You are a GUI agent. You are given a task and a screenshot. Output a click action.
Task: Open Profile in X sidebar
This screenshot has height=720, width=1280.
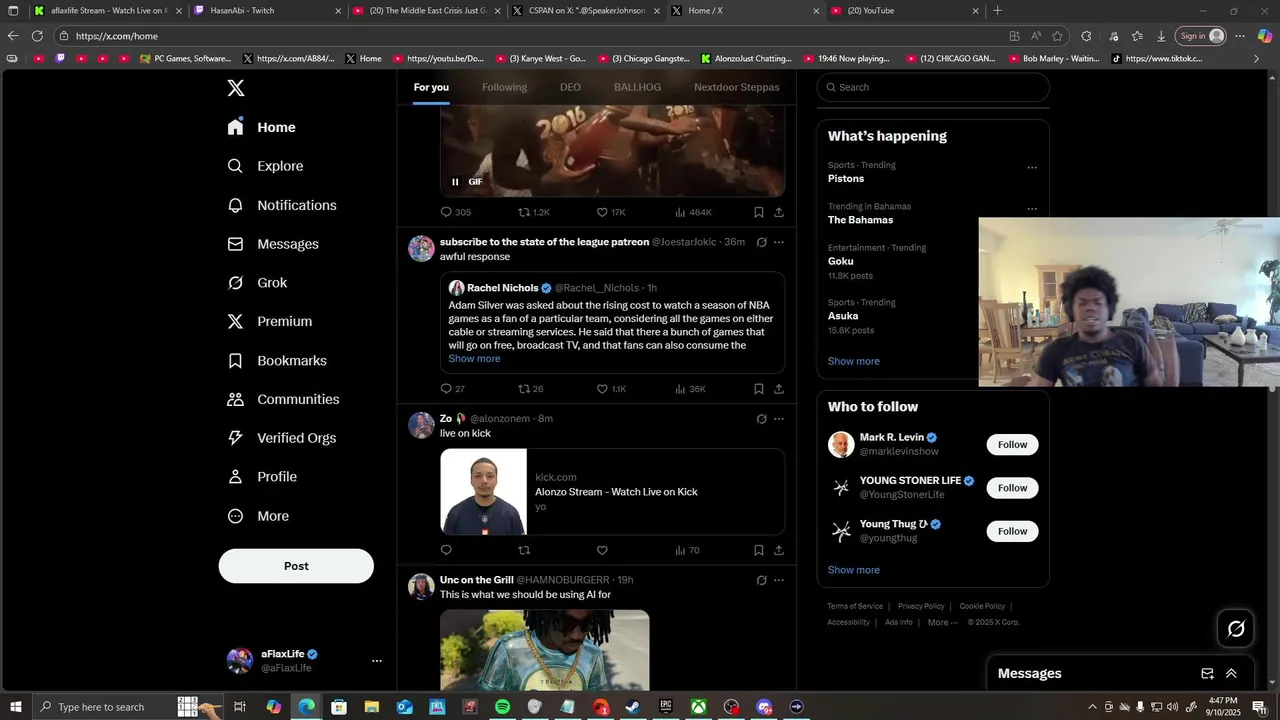click(x=263, y=477)
